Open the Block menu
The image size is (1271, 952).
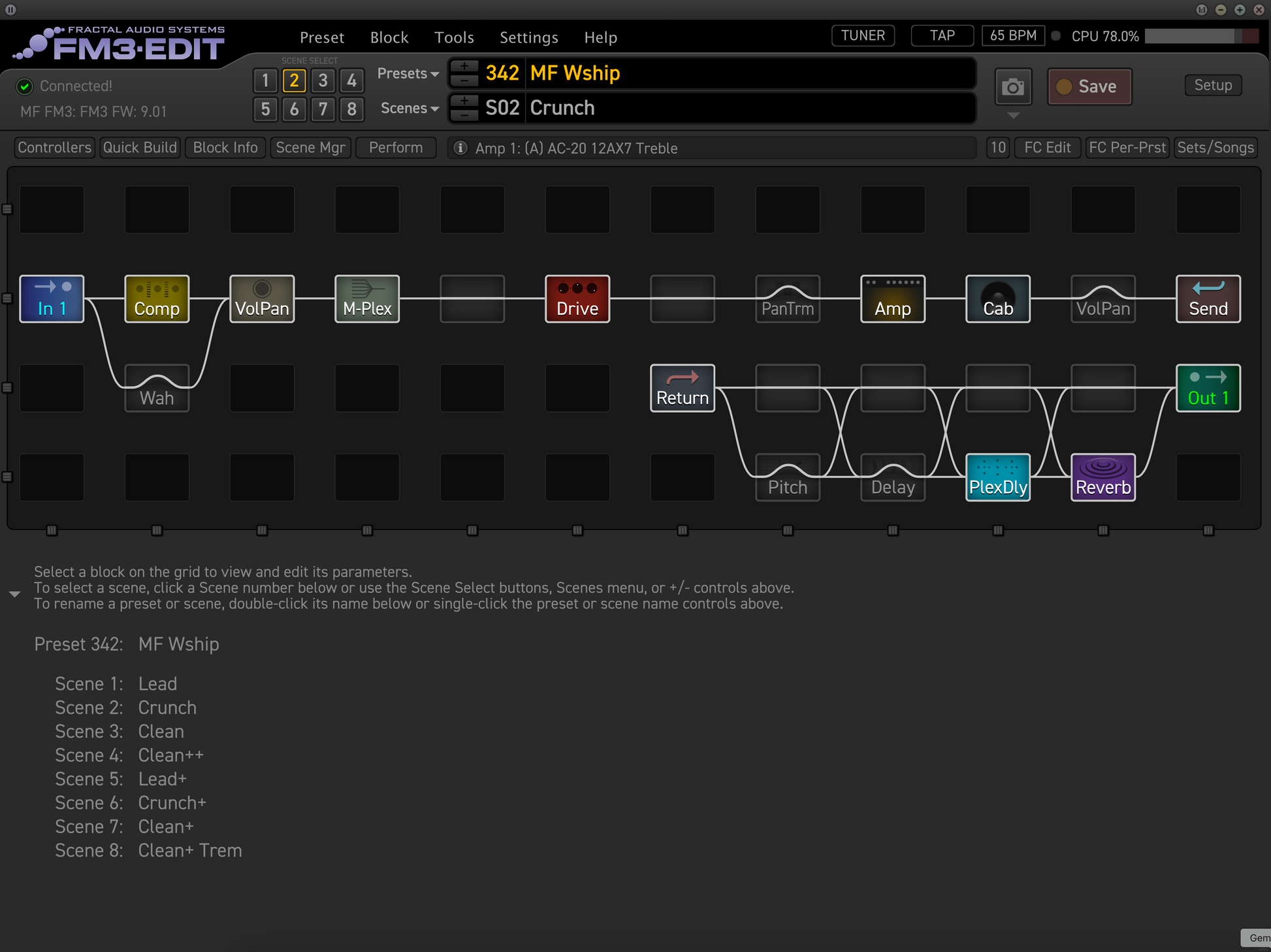click(x=389, y=38)
